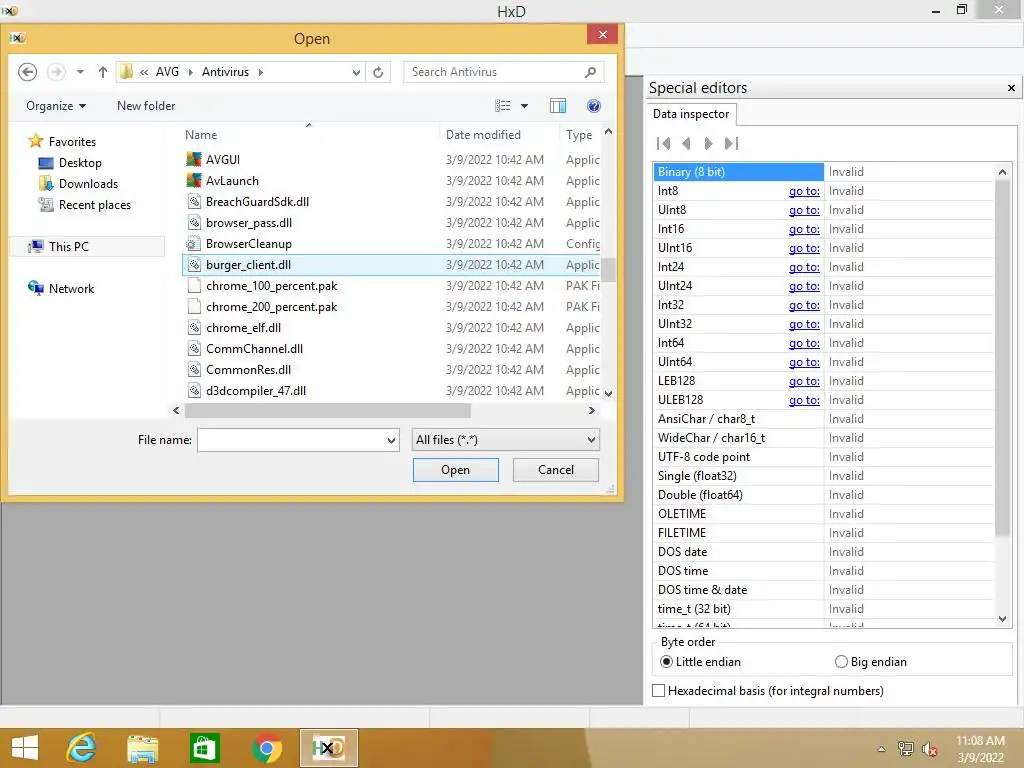Click the go to link for Int64
1024x768 pixels.
804,343
